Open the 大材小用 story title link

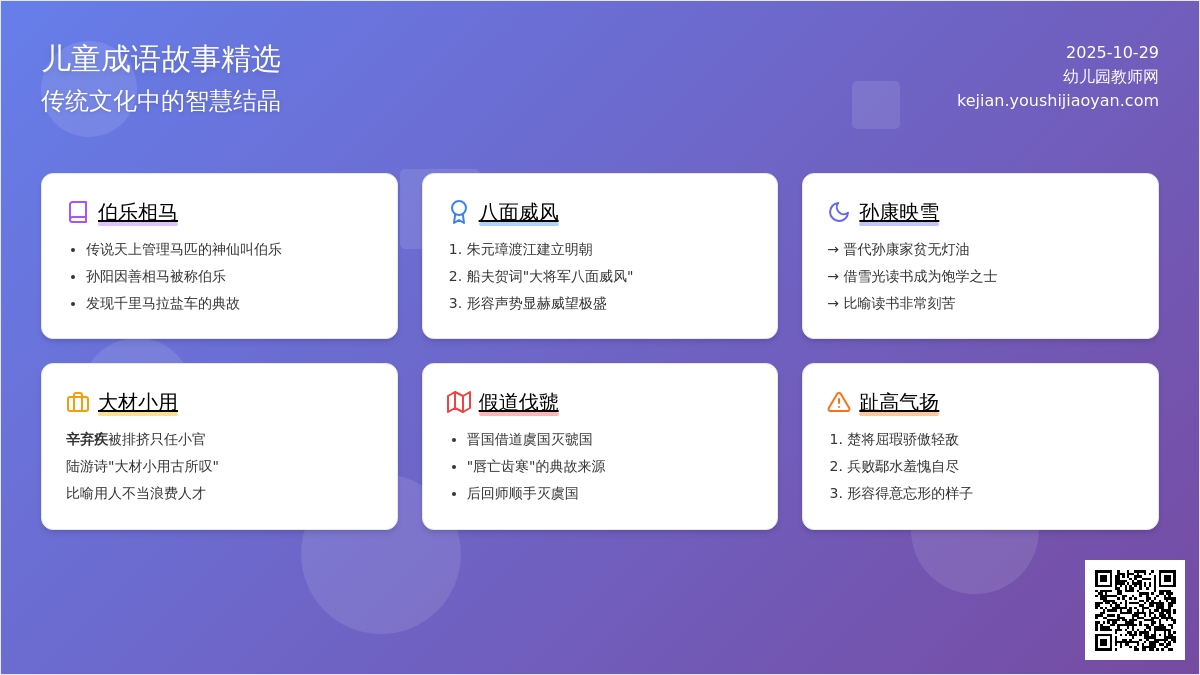tap(137, 402)
